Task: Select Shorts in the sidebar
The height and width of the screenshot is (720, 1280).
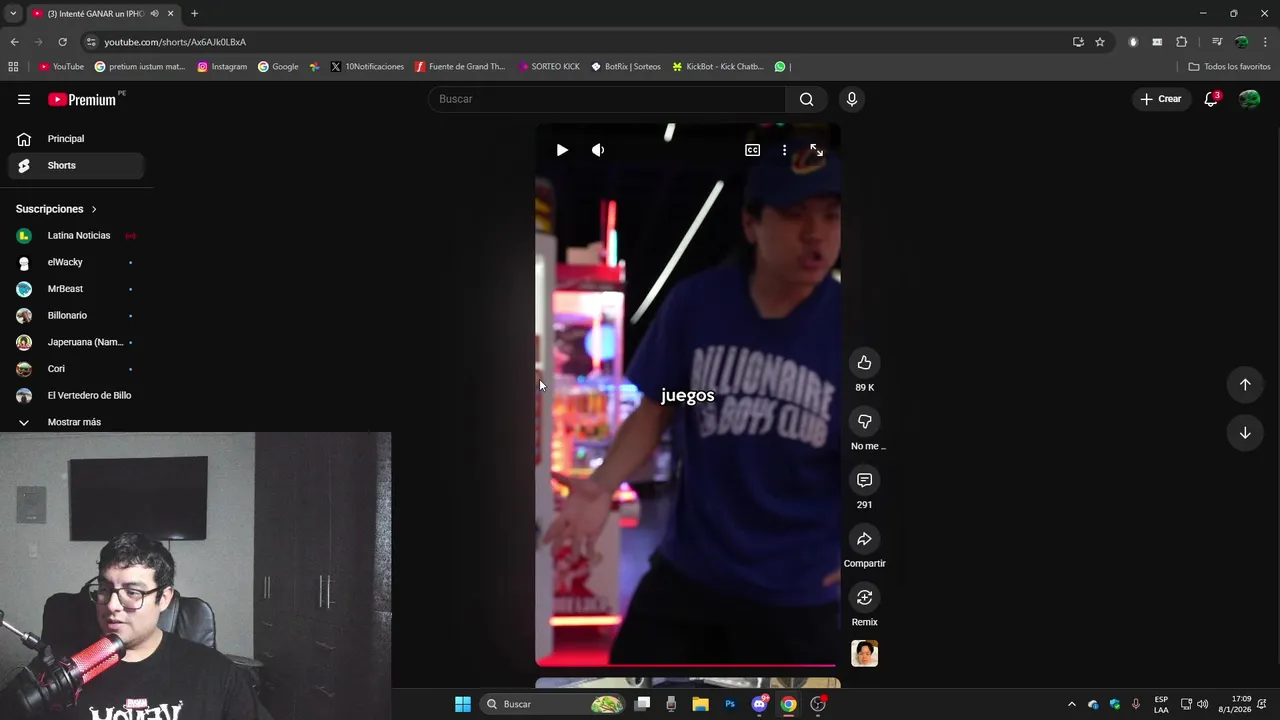Action: [76, 165]
